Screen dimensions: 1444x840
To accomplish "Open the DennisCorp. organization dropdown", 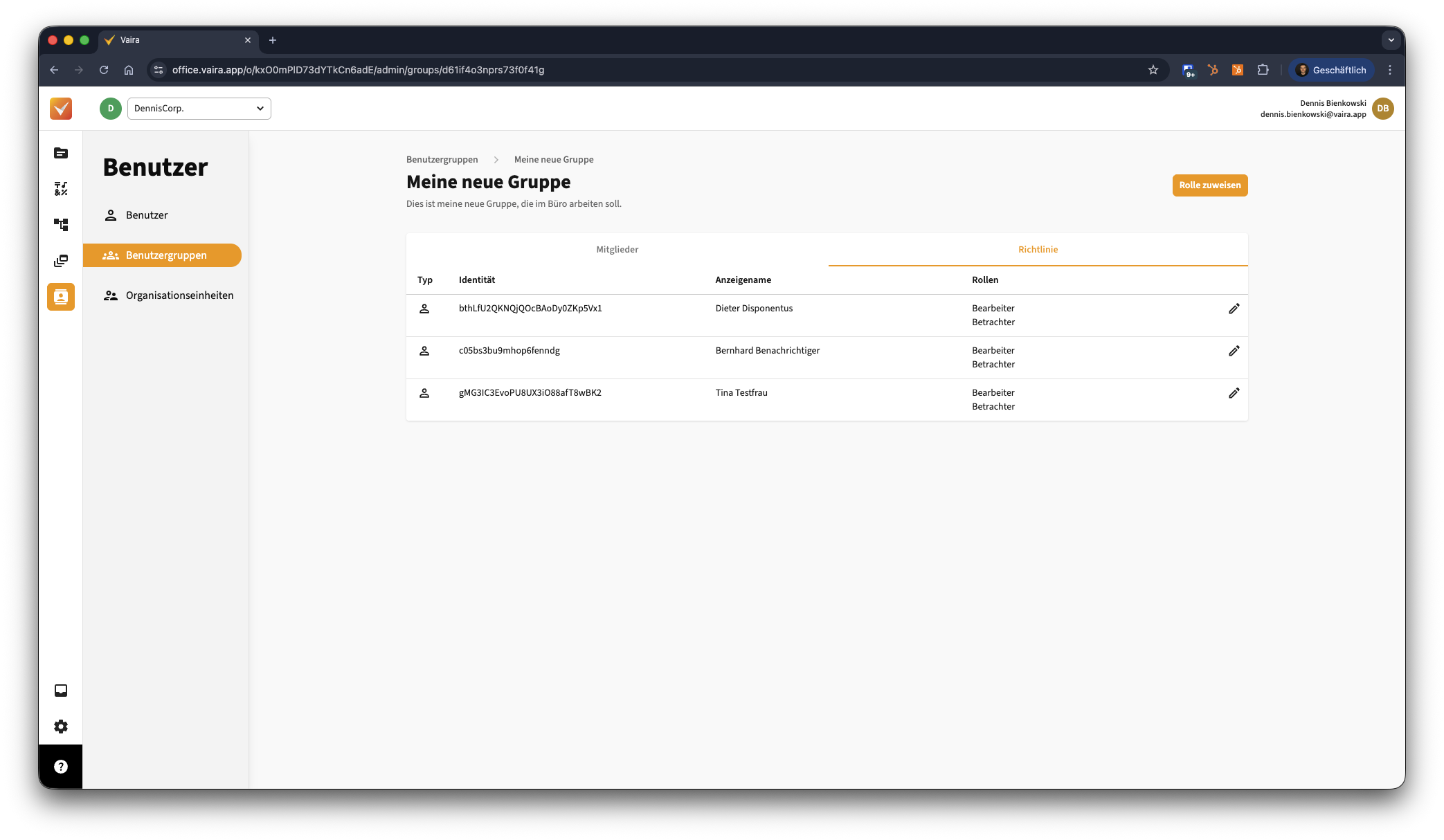I will click(x=199, y=109).
